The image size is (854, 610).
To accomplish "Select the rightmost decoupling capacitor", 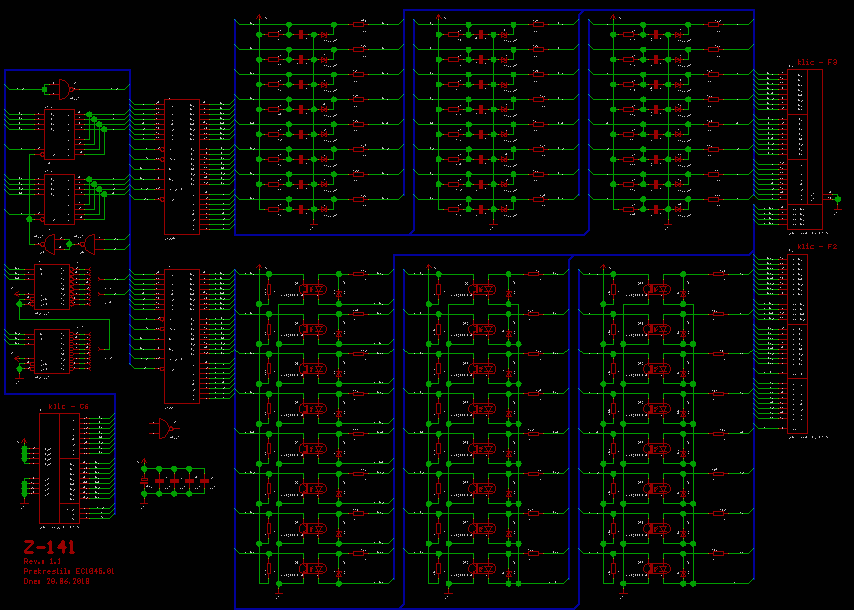I will click(x=205, y=481).
